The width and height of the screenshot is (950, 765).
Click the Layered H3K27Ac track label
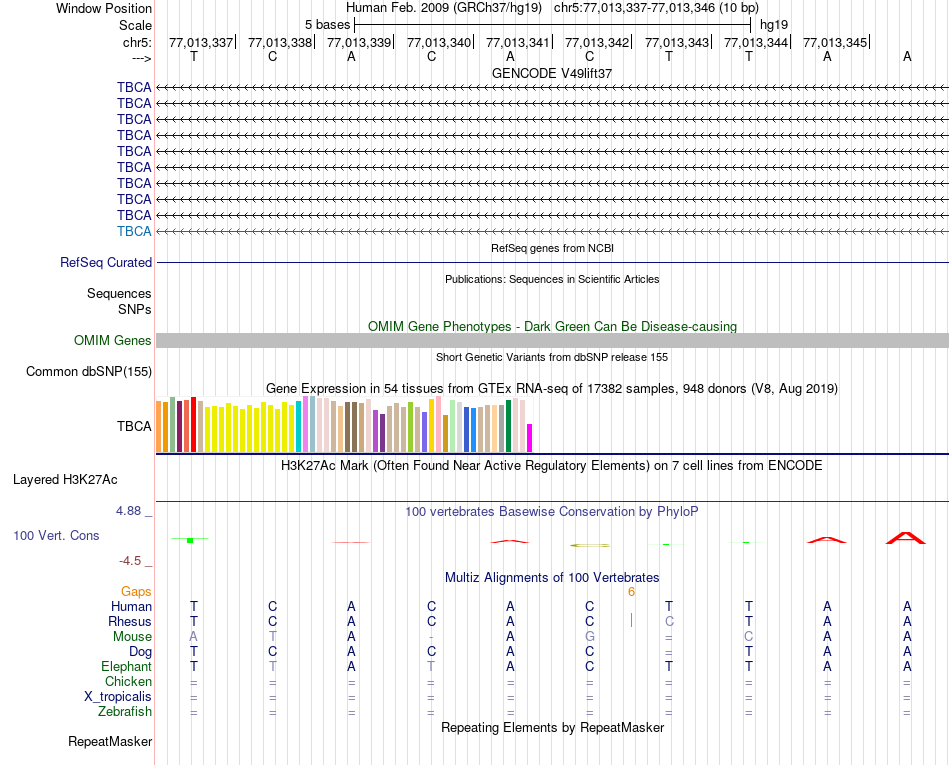tap(65, 480)
